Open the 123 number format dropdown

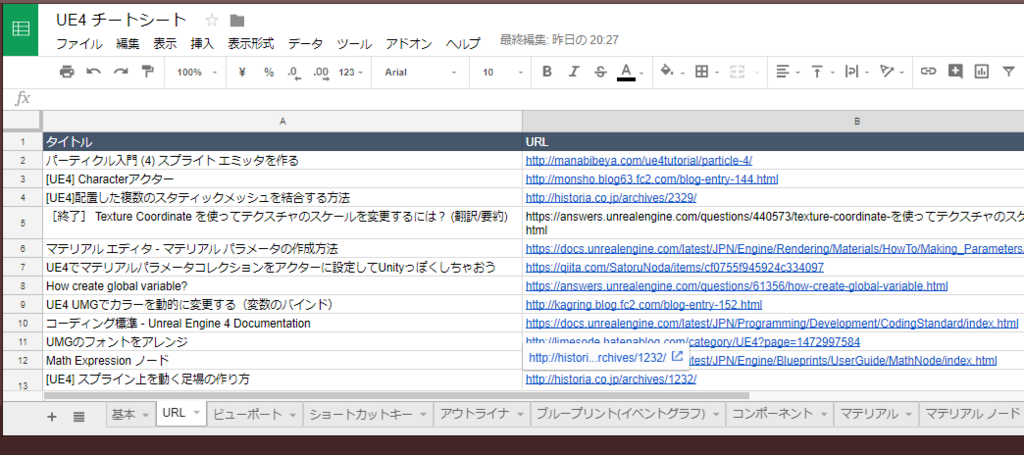(351, 72)
